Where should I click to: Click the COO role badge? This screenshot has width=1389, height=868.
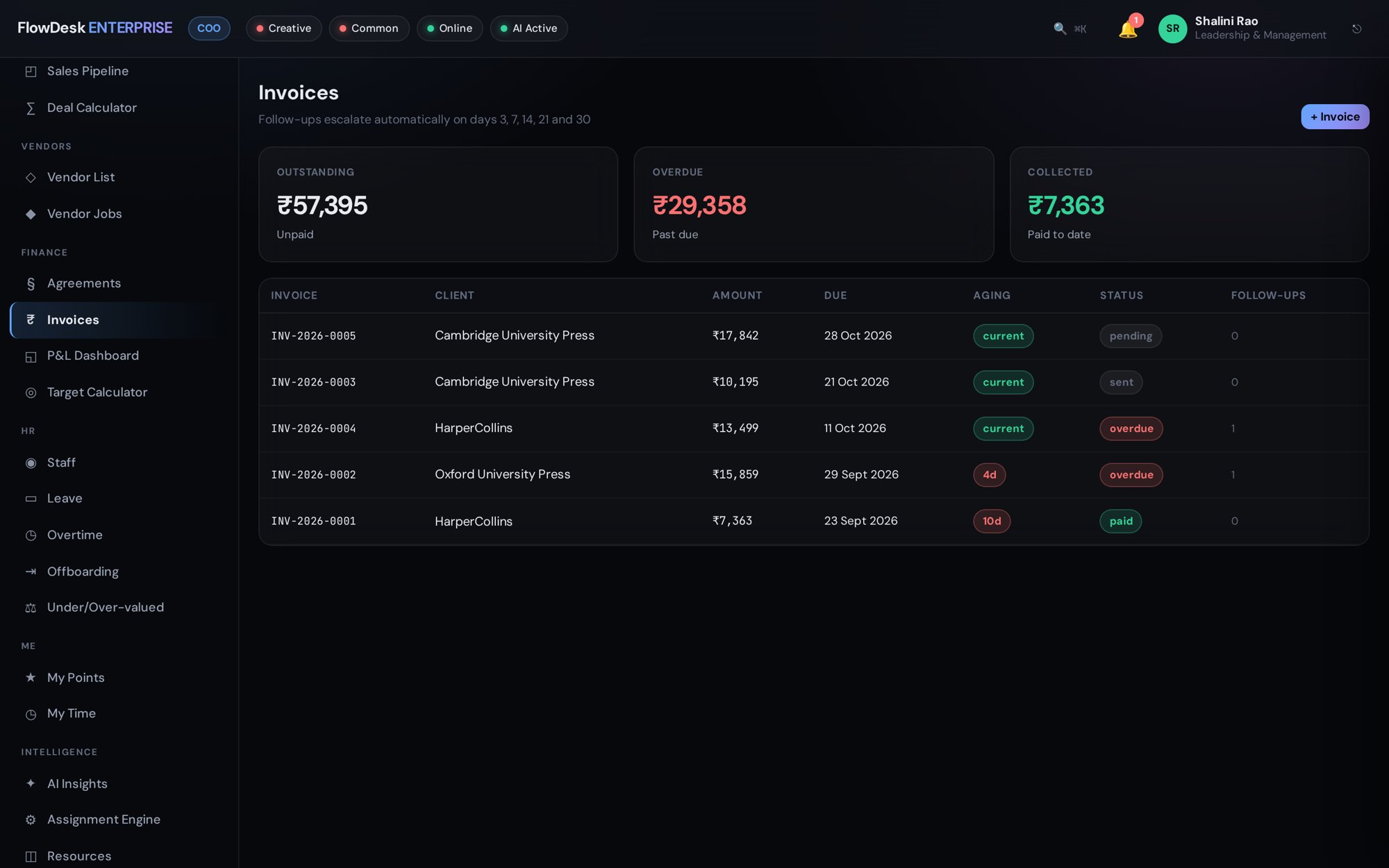coord(209,28)
